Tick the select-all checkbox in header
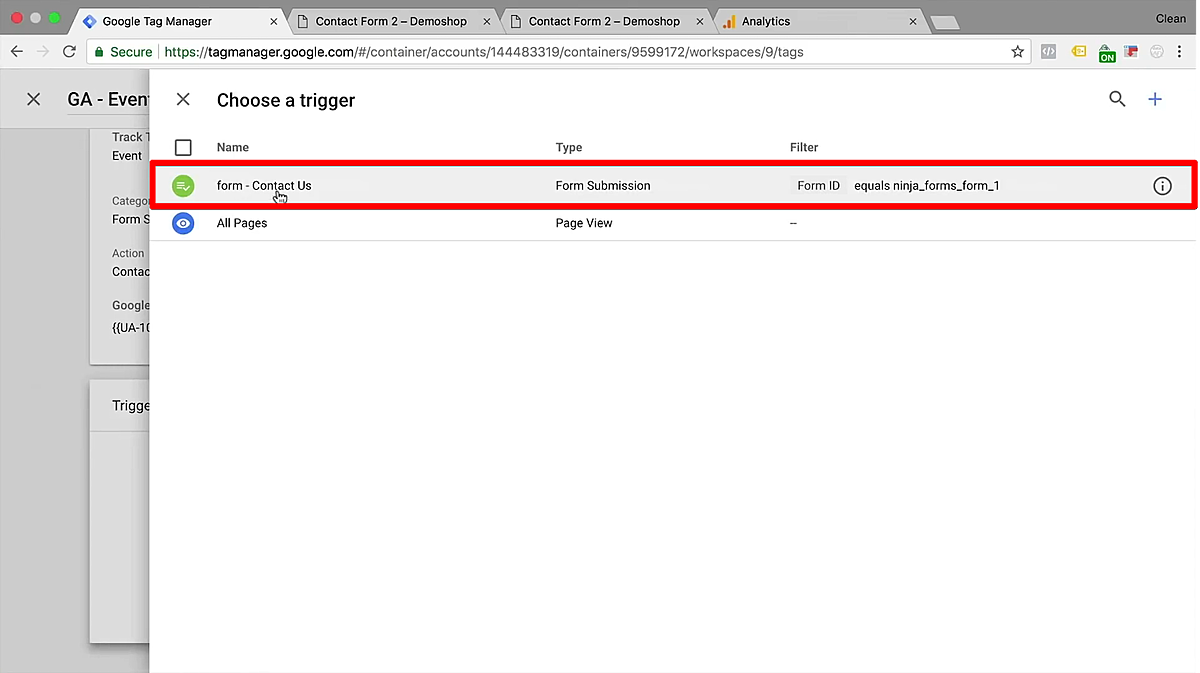This screenshot has width=1200, height=673. [183, 147]
